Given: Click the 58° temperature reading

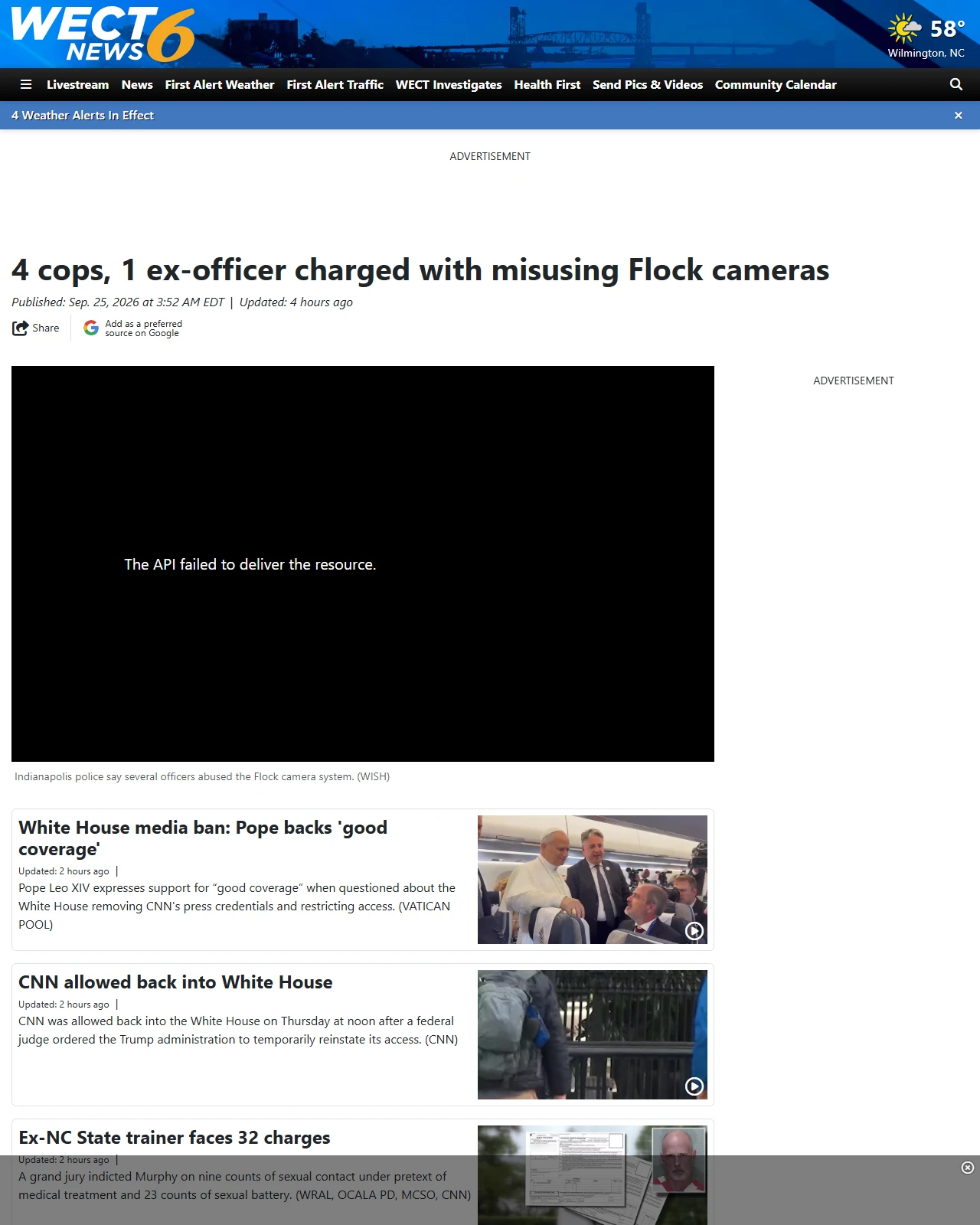Looking at the screenshot, I should (x=948, y=29).
